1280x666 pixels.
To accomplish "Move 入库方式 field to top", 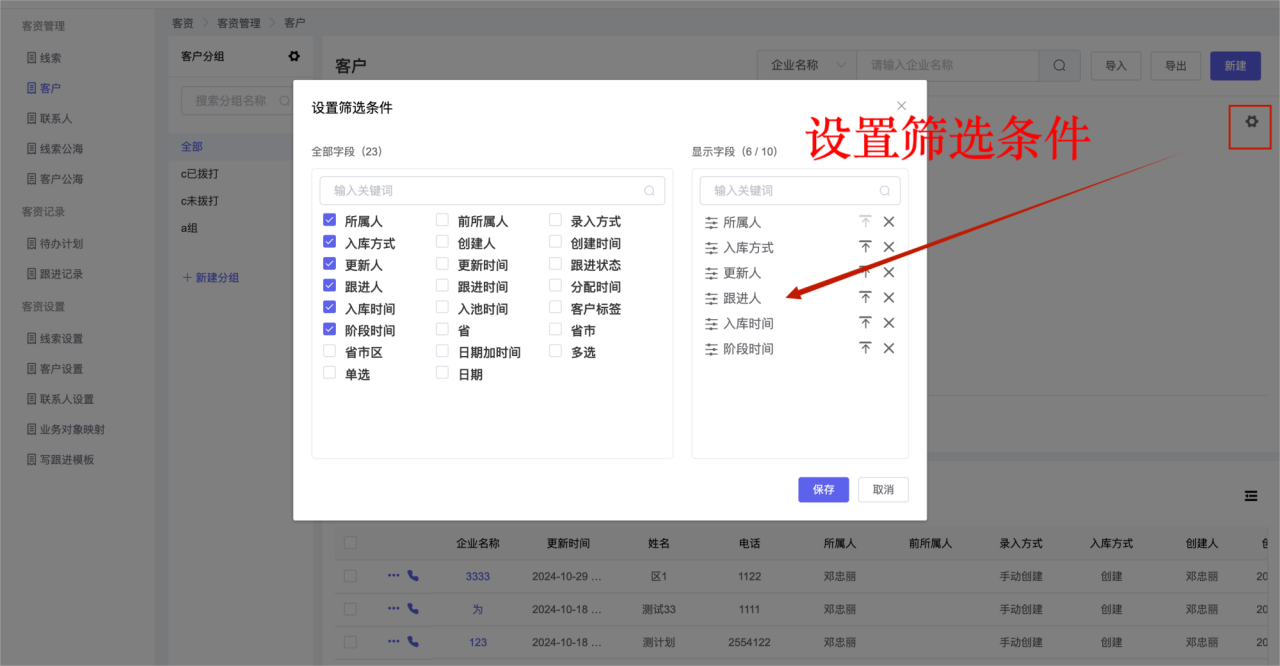I will [865, 247].
